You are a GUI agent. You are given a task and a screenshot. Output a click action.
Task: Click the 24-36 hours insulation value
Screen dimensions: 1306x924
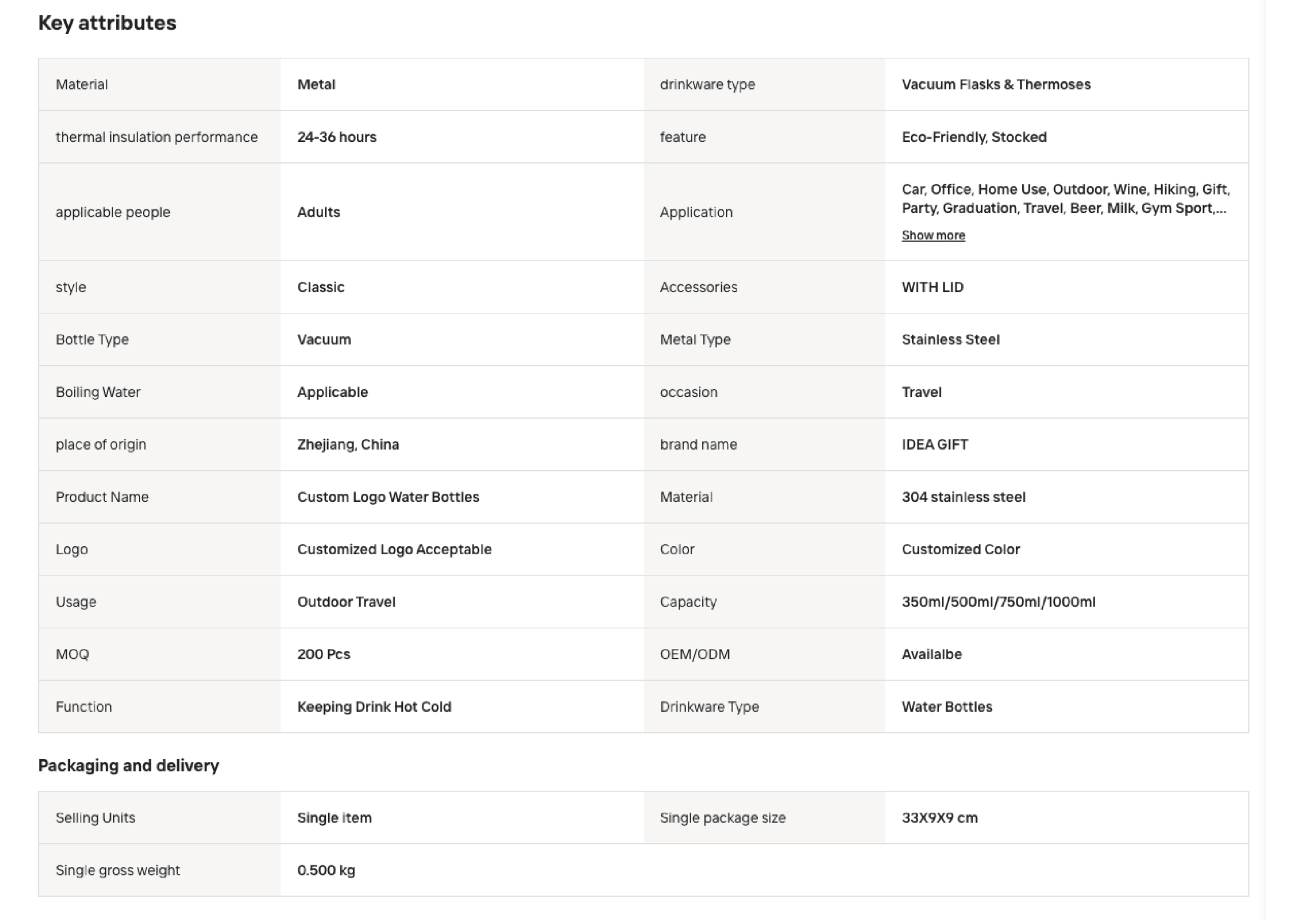click(x=337, y=137)
